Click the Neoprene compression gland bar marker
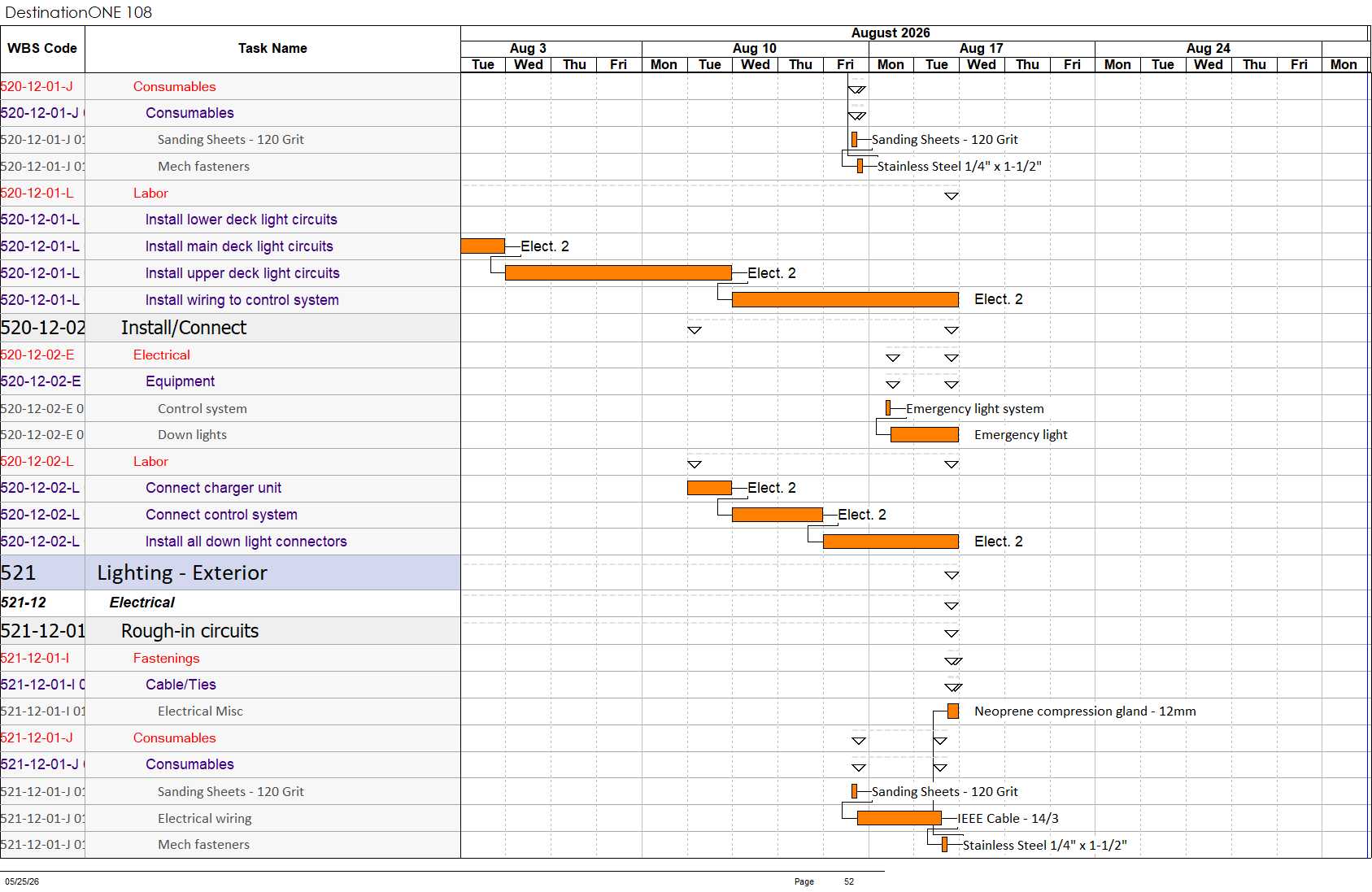Screen dimensions: 1372x892 coord(953,711)
